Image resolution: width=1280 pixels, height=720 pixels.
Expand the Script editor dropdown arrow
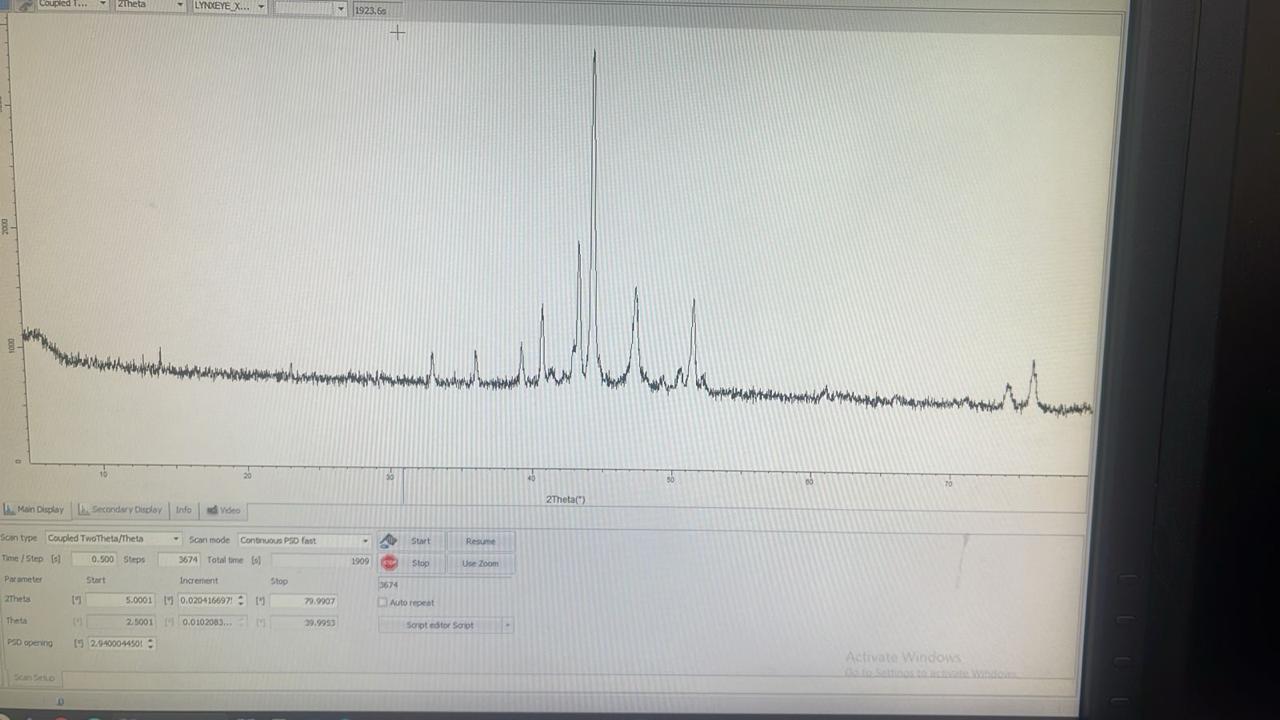tap(507, 626)
